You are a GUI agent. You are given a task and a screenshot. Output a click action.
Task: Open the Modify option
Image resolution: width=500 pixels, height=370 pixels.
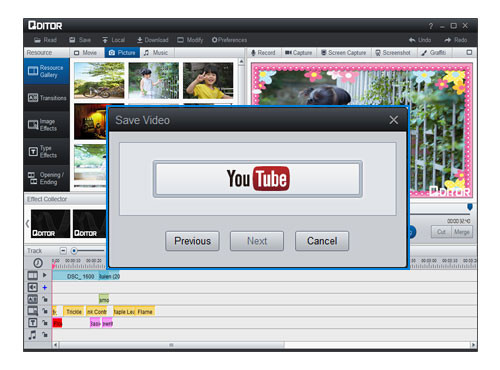click(x=190, y=40)
